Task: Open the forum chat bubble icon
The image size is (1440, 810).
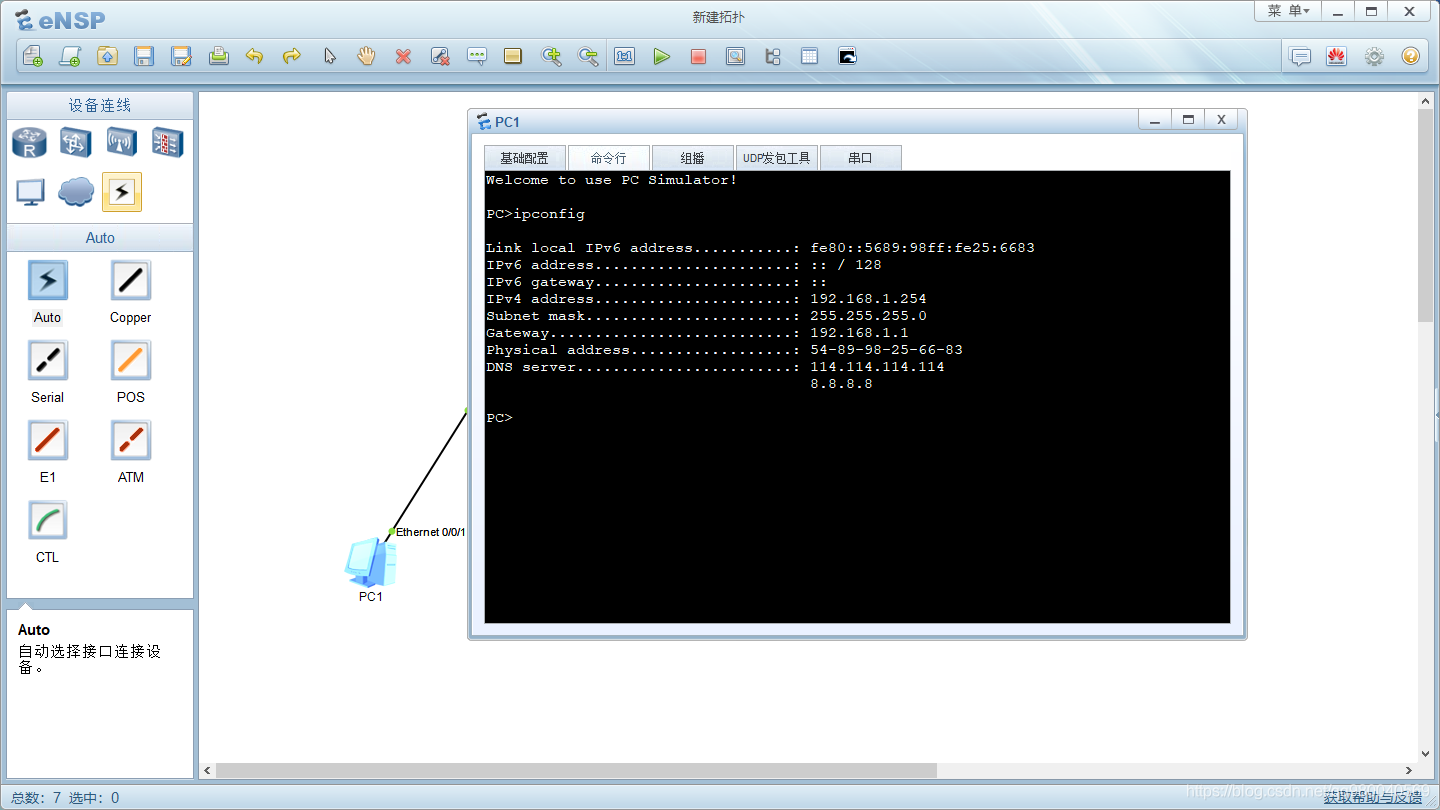Action: coord(1300,56)
